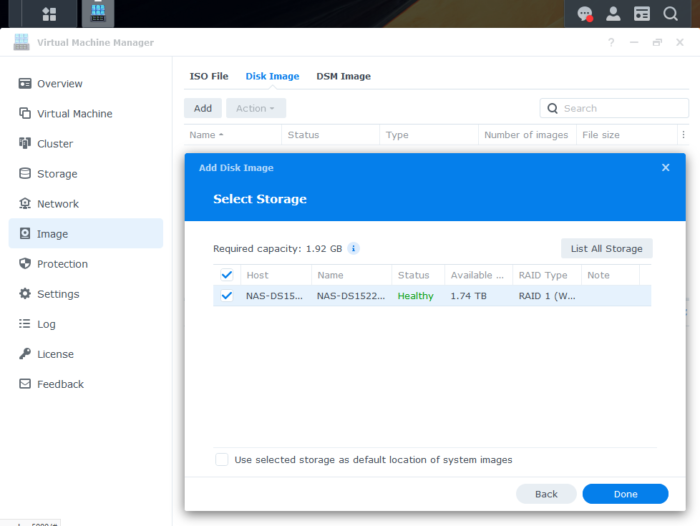Open notifications chat bubble icon
Image resolution: width=700 pixels, height=526 pixels.
pos(585,14)
